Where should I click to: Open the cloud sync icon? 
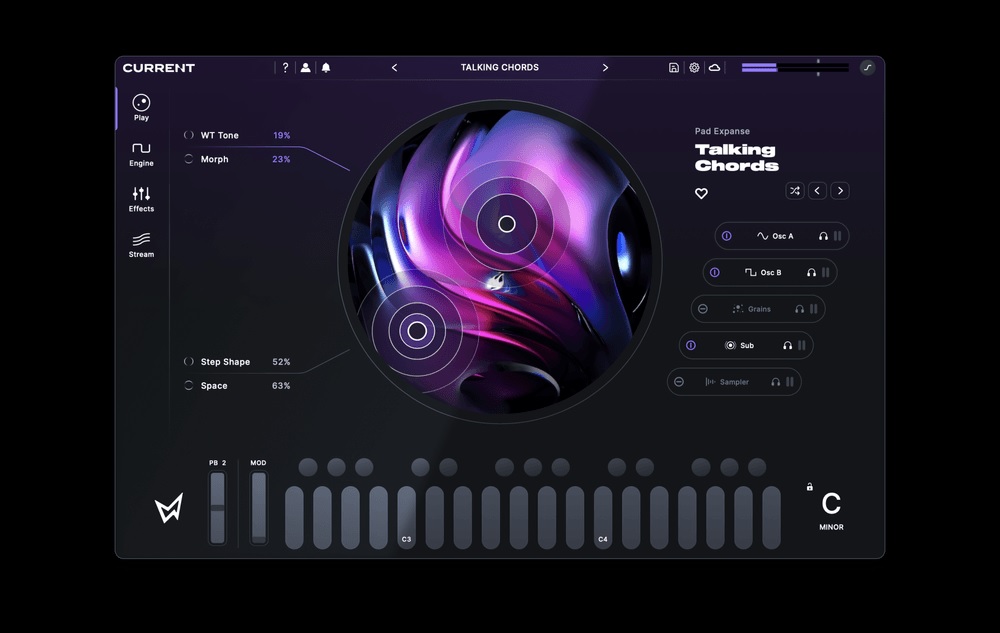714,67
